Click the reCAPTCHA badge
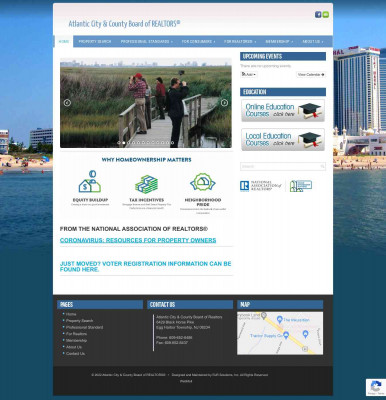This screenshot has width=386, height=400. coord(376,387)
